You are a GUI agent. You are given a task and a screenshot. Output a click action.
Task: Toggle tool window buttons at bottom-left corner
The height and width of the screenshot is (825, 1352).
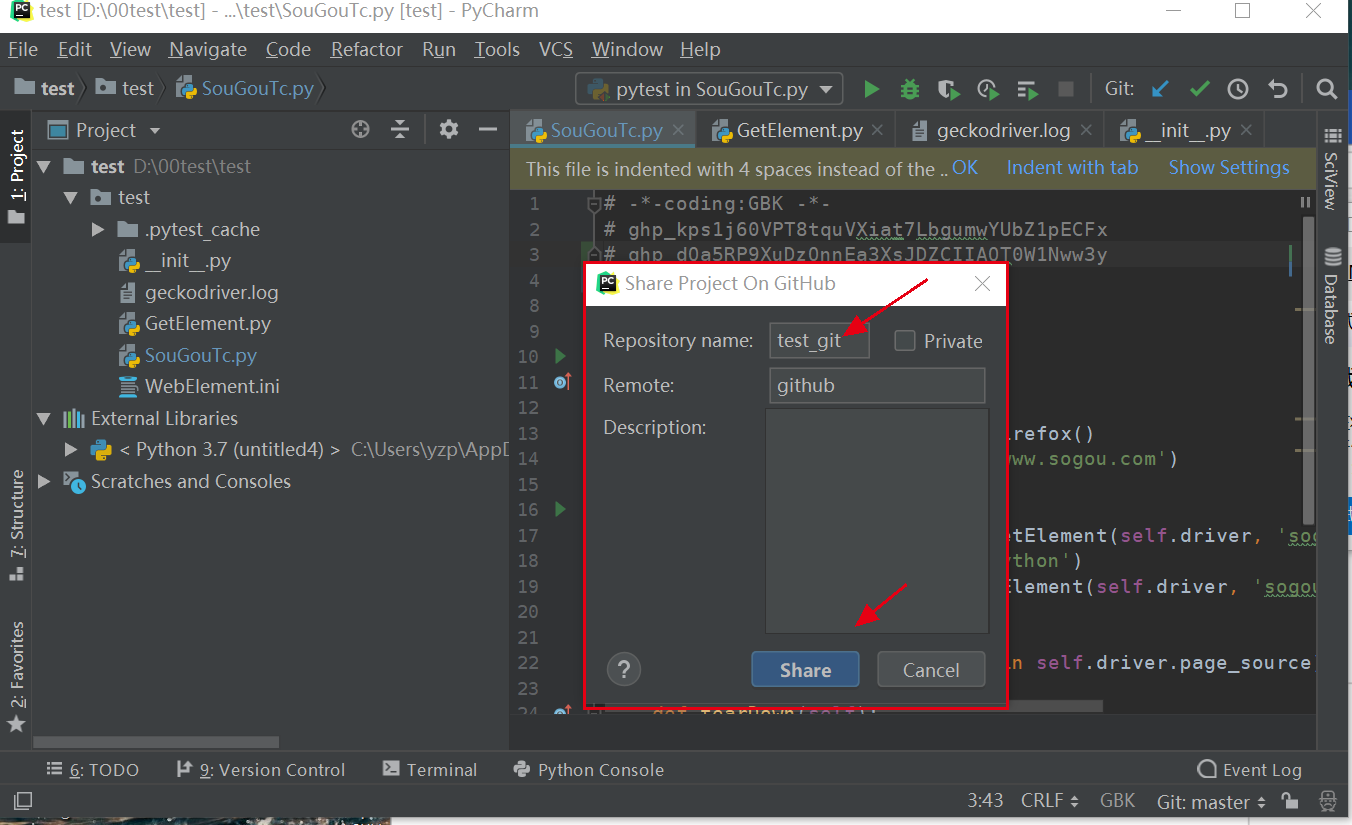22,801
